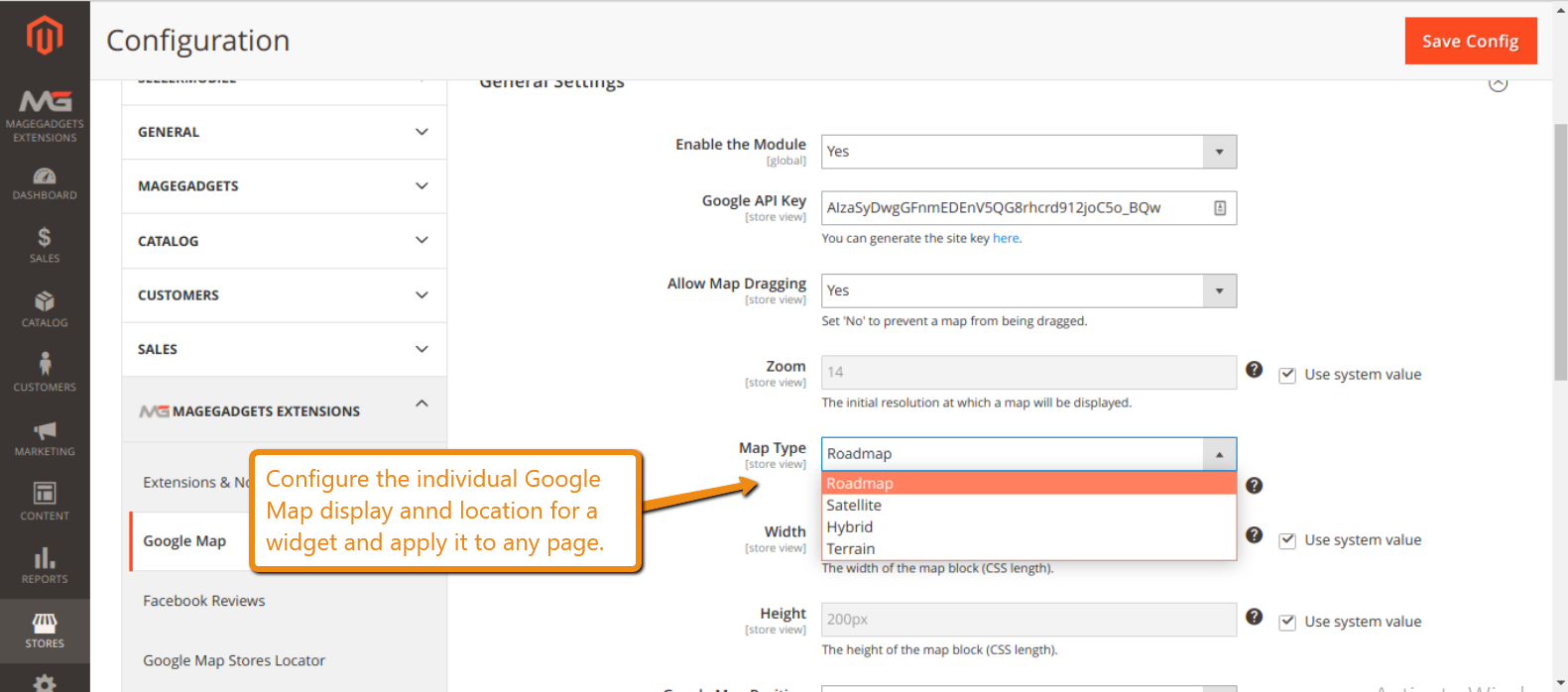The width and height of the screenshot is (1568, 692).
Task: Open Extensions & Notifications settings tab
Action: pyautogui.click(x=195, y=482)
